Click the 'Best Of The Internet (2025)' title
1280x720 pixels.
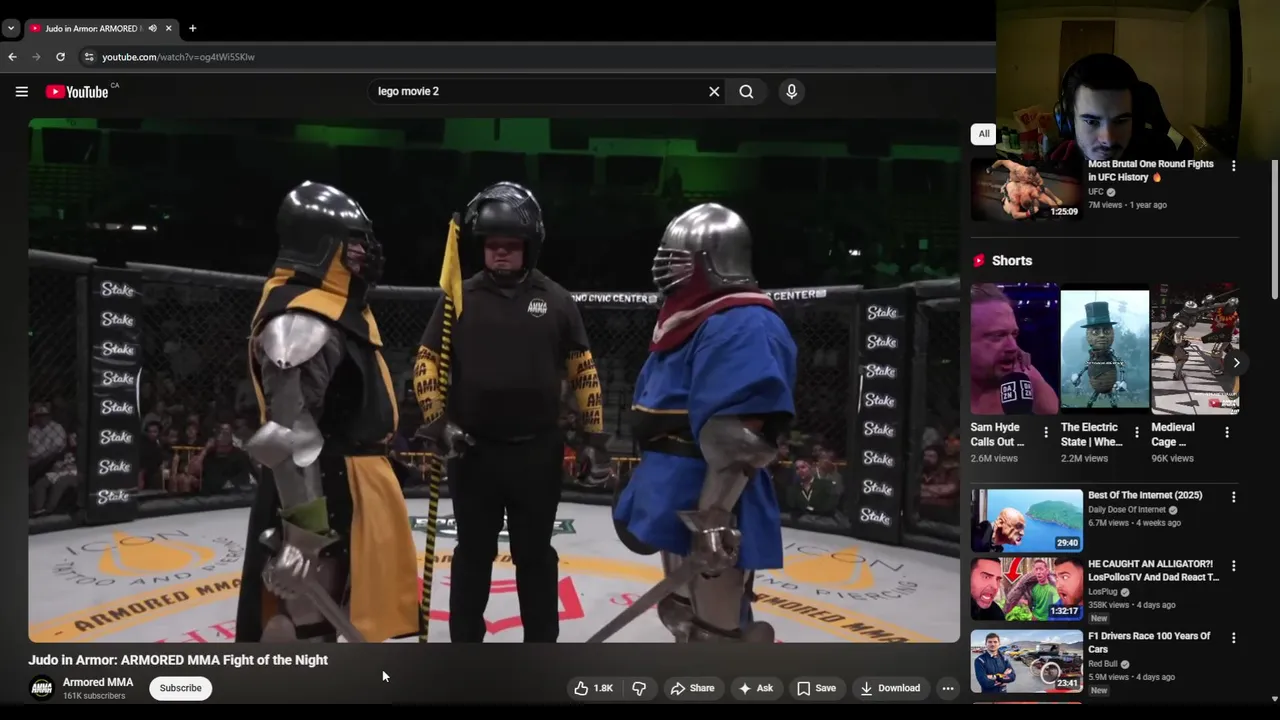pyautogui.click(x=1145, y=495)
